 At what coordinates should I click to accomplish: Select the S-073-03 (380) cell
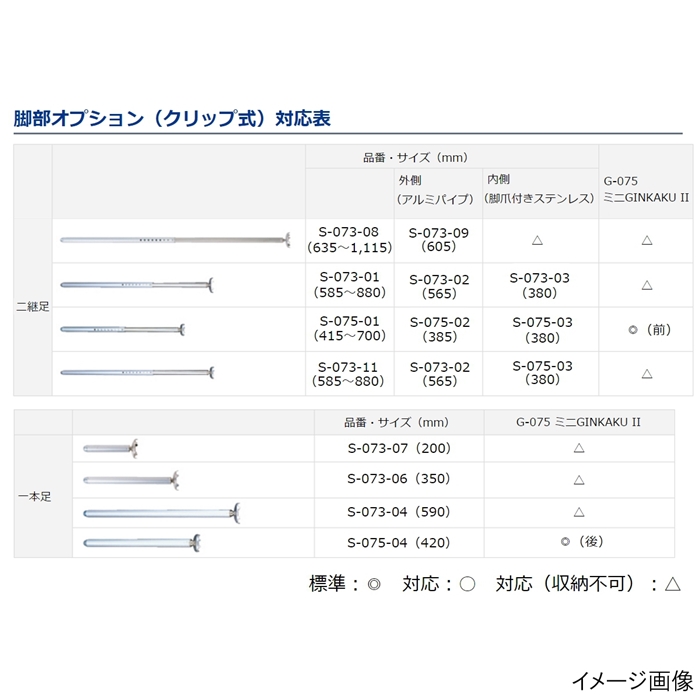541,285
